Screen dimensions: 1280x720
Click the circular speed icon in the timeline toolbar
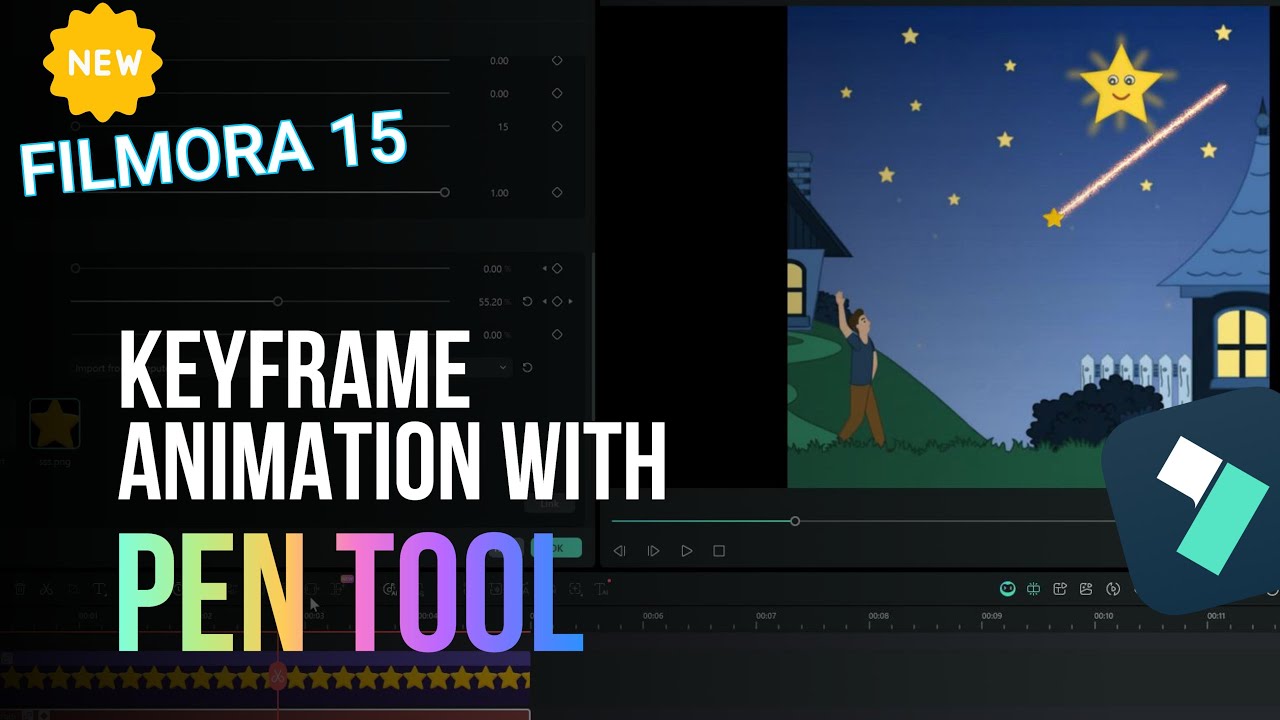[1113, 589]
